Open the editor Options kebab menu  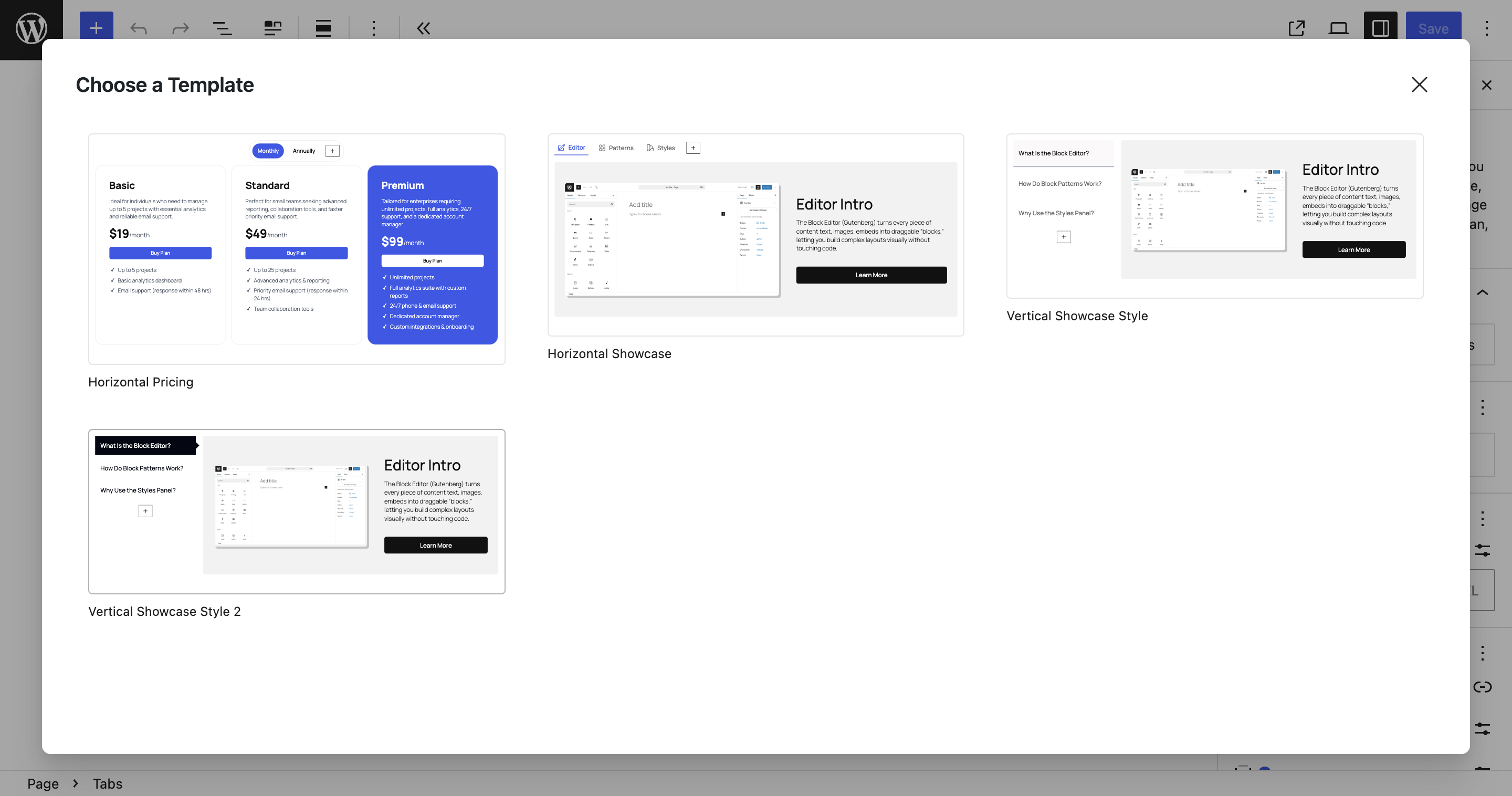pyautogui.click(x=1486, y=28)
